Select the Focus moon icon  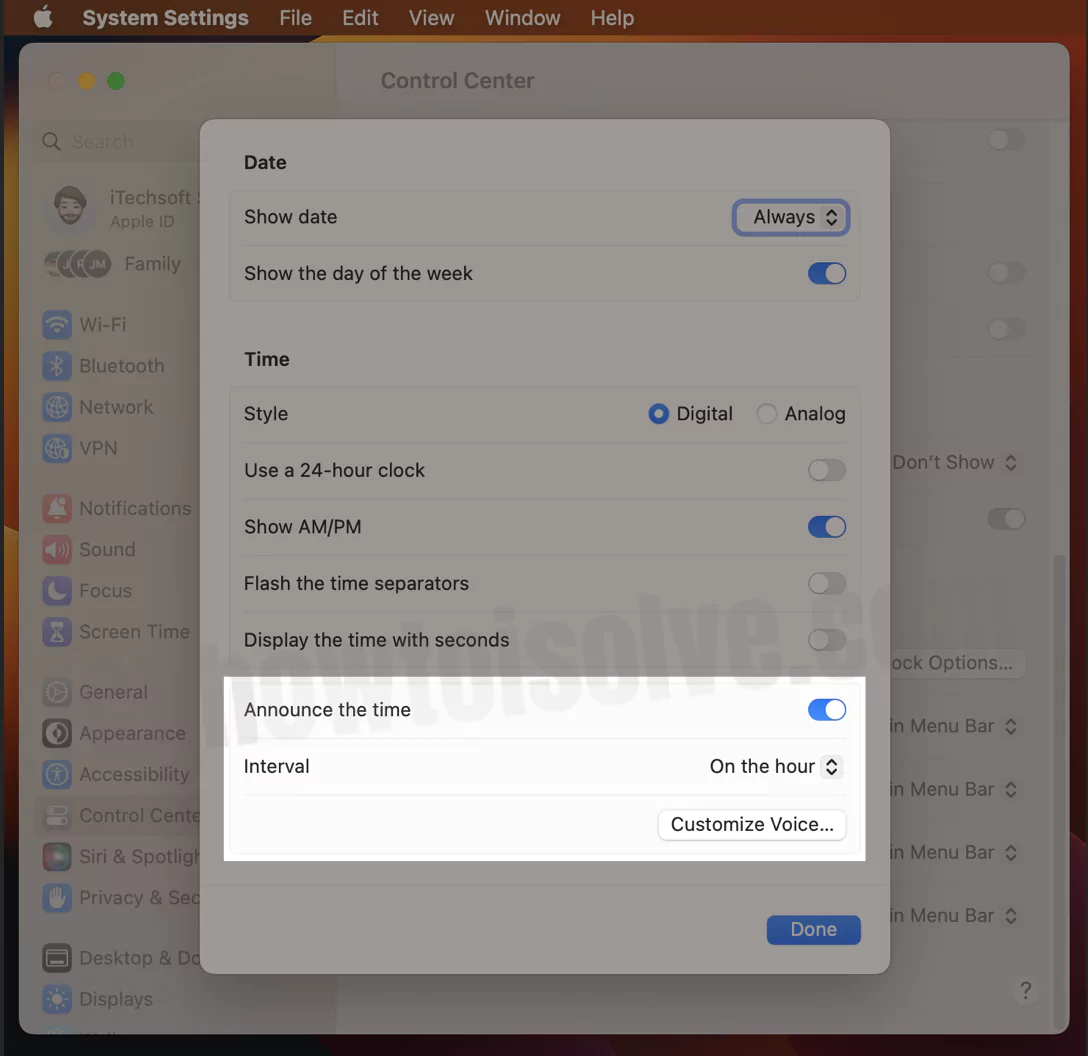click(x=57, y=590)
